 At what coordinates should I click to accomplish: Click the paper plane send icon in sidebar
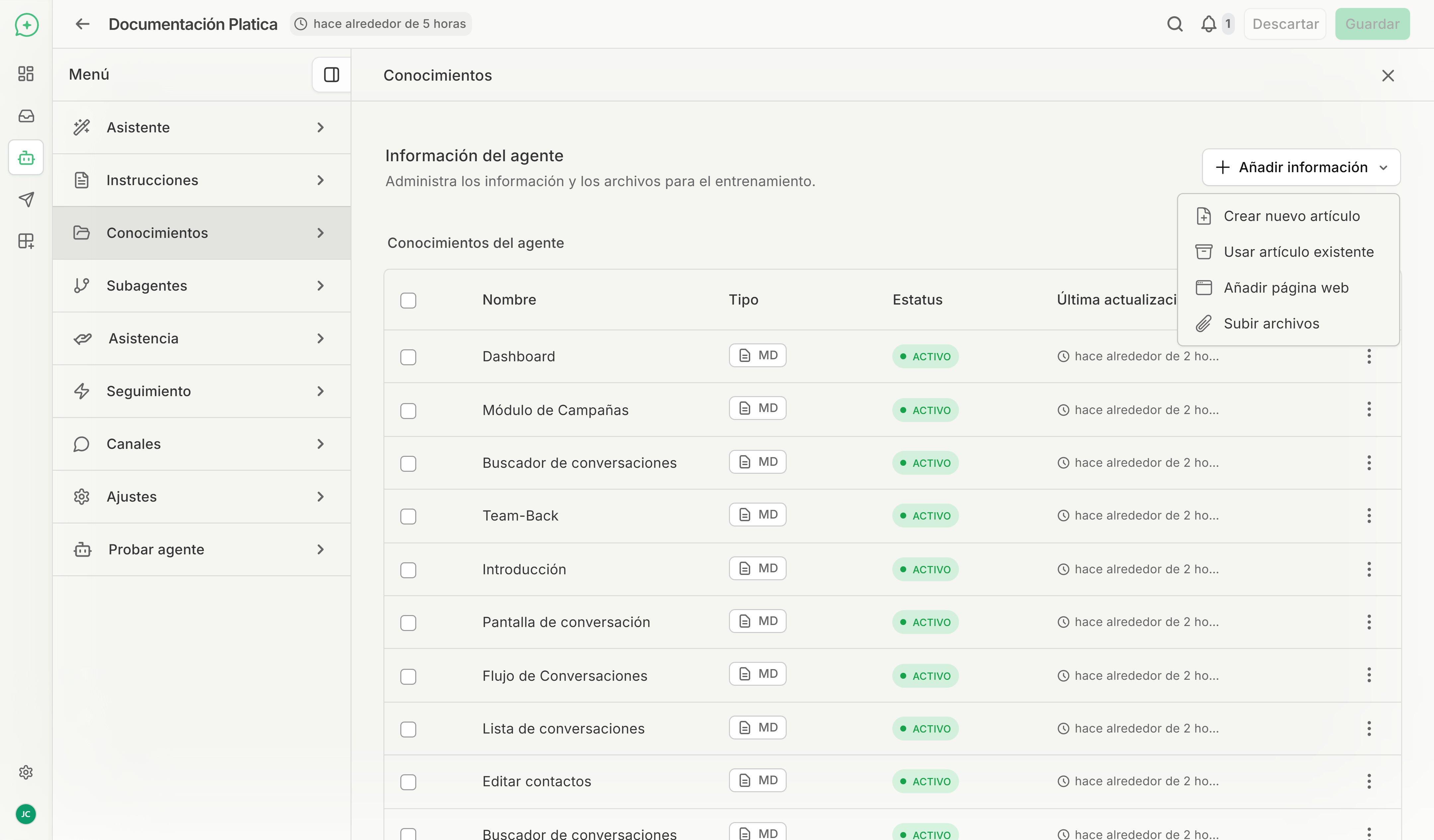pos(26,199)
